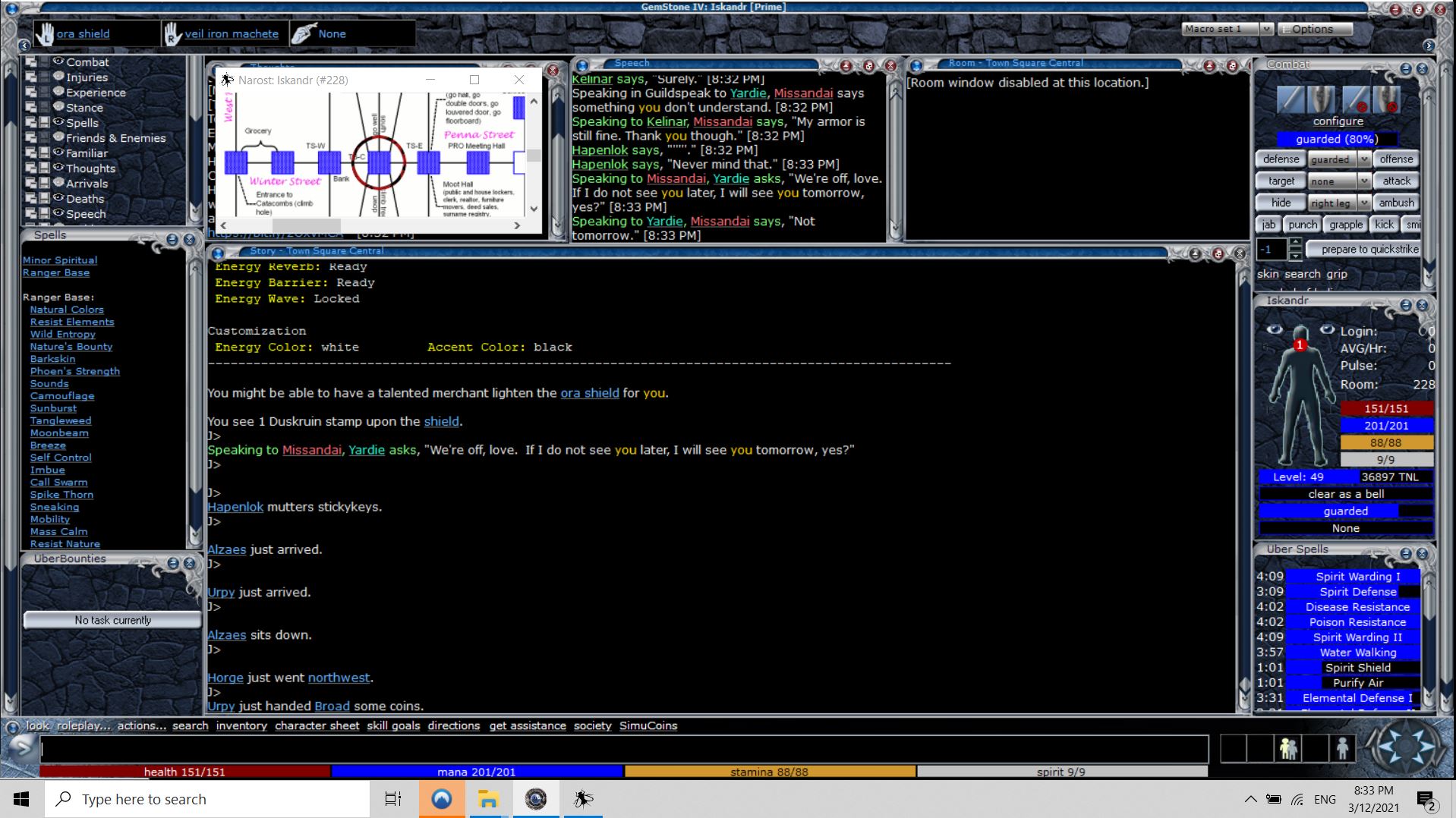
Task: Click the left hand ora shield icon
Action: tap(46, 33)
